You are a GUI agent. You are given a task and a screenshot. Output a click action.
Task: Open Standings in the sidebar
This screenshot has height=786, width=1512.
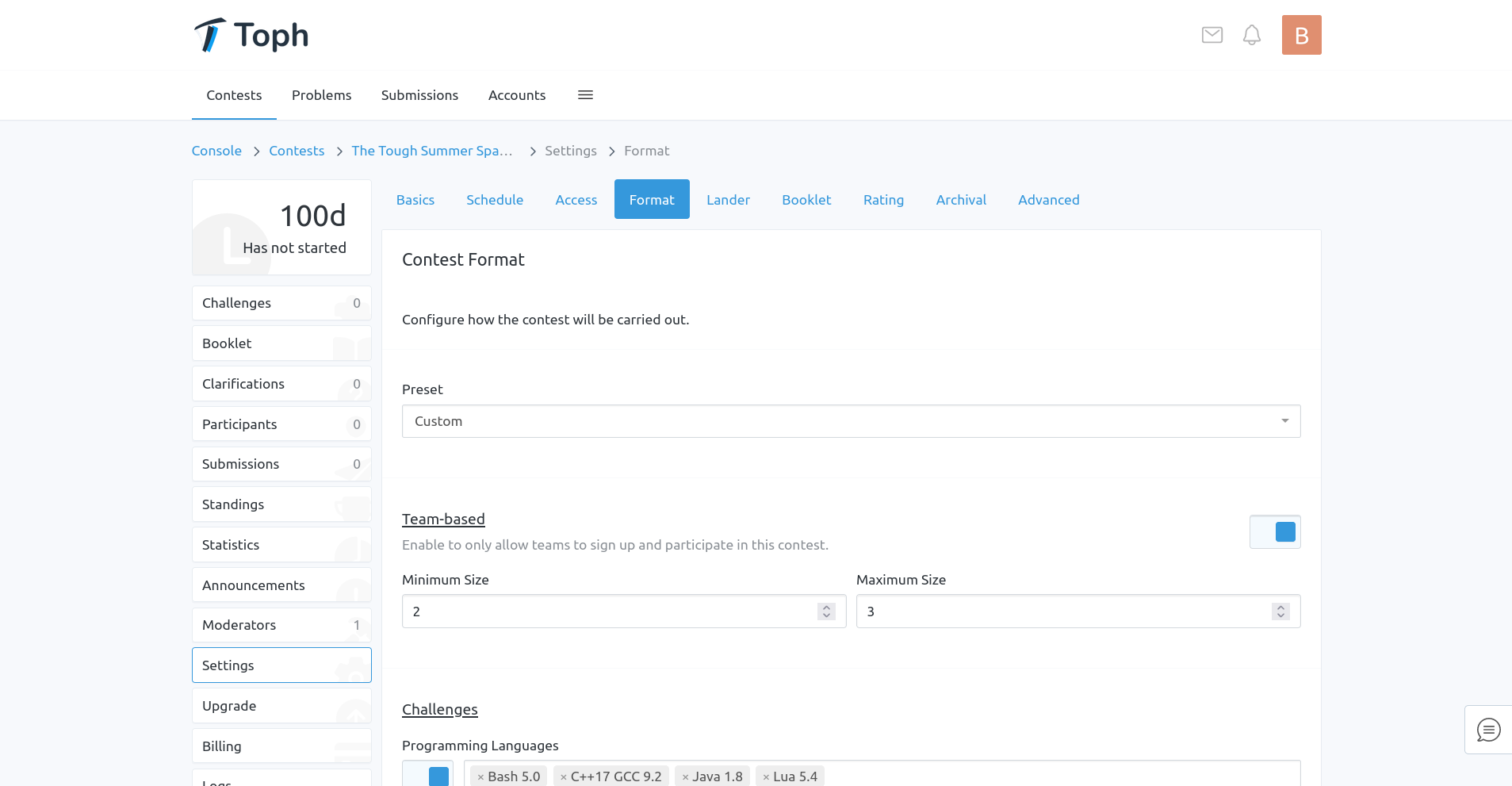(281, 504)
